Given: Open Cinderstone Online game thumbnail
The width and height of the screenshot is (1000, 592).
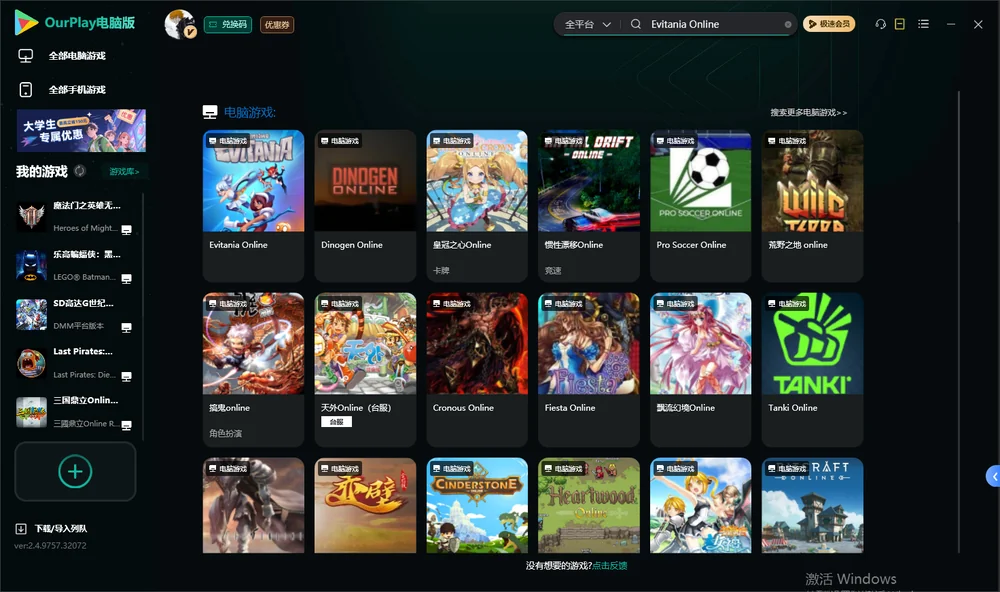Looking at the screenshot, I should tap(477, 505).
